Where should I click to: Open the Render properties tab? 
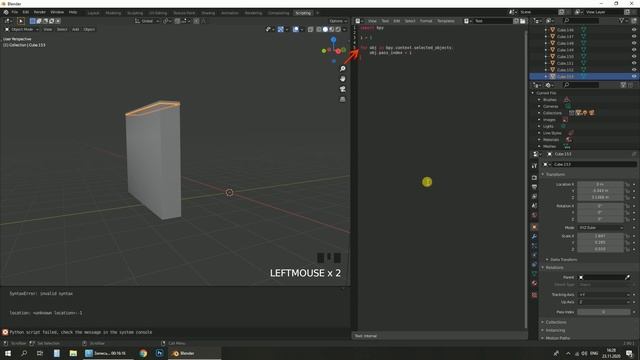[534, 178]
